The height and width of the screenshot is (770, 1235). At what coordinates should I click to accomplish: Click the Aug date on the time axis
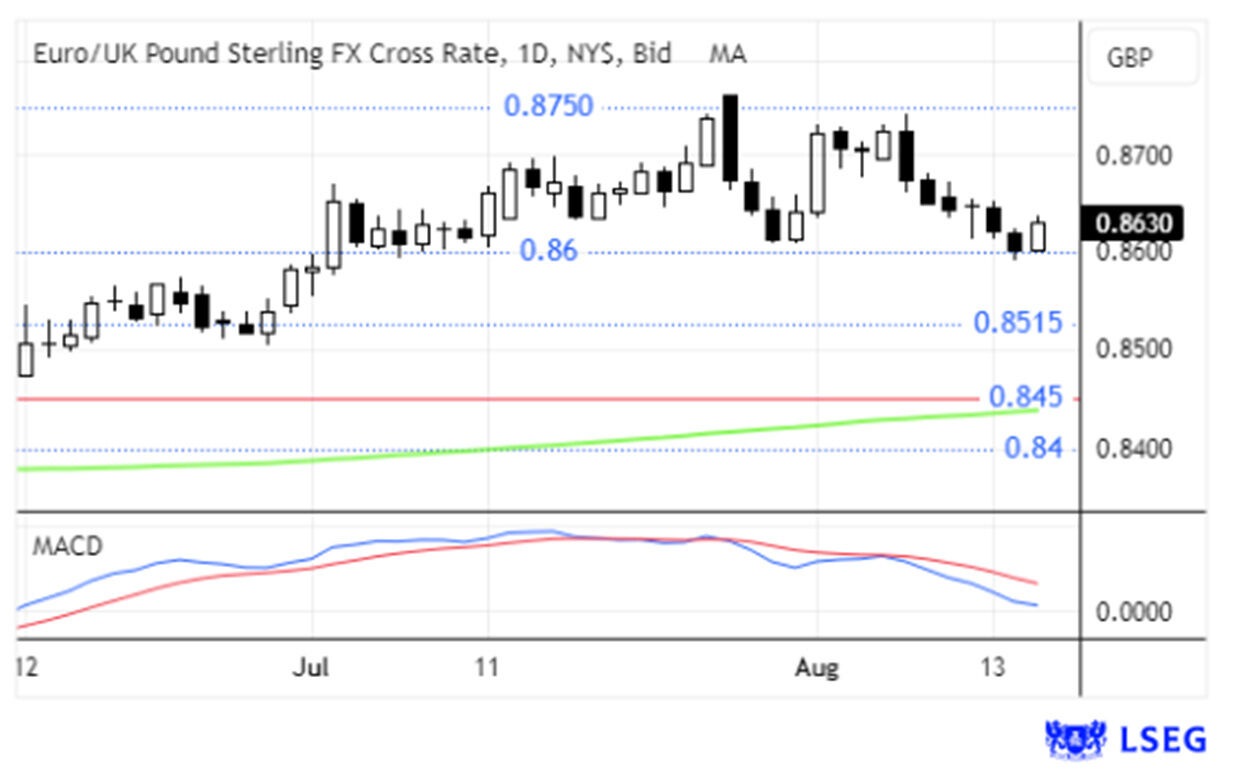click(x=817, y=667)
